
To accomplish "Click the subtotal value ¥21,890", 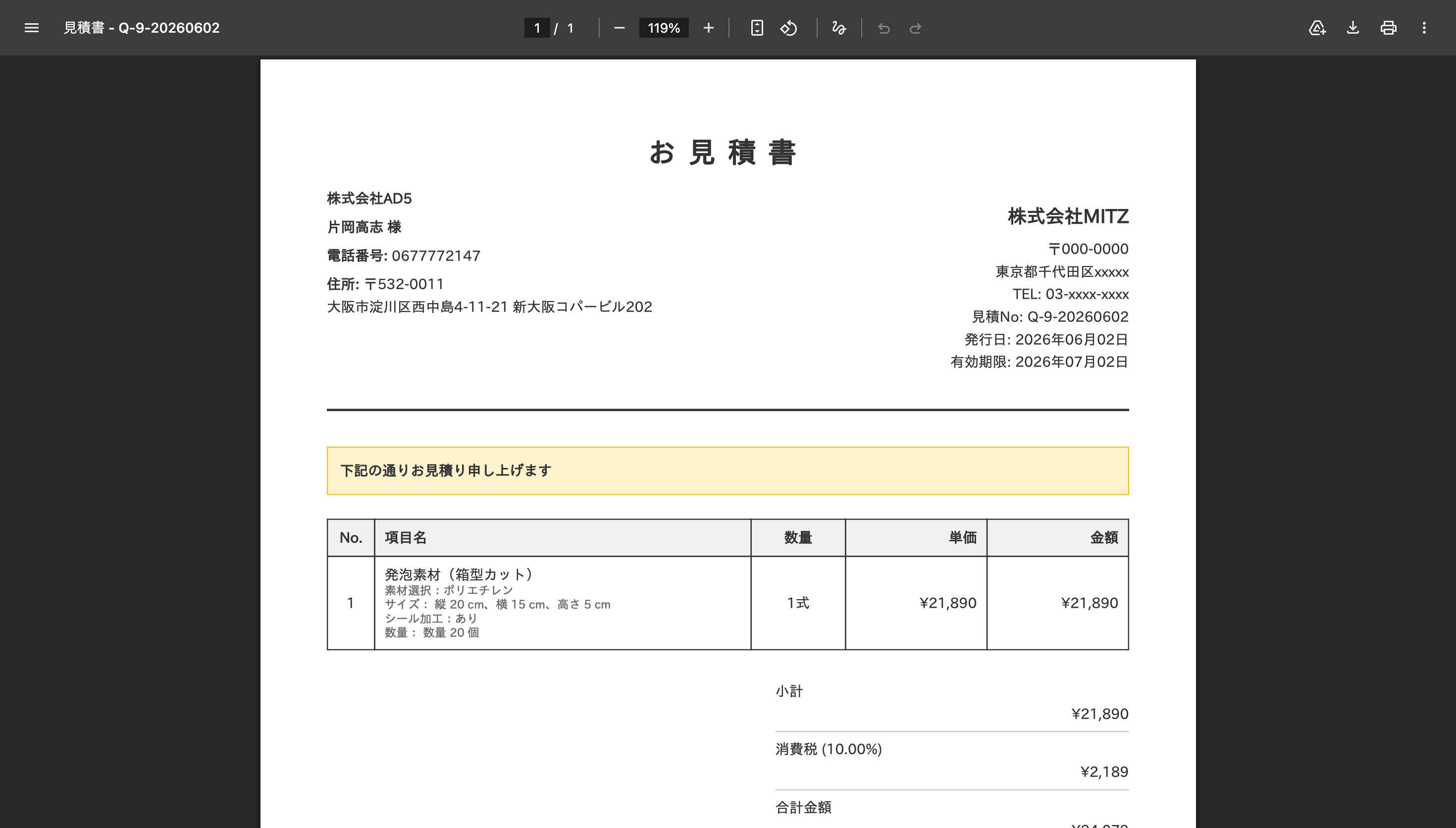I will [x=1100, y=714].
